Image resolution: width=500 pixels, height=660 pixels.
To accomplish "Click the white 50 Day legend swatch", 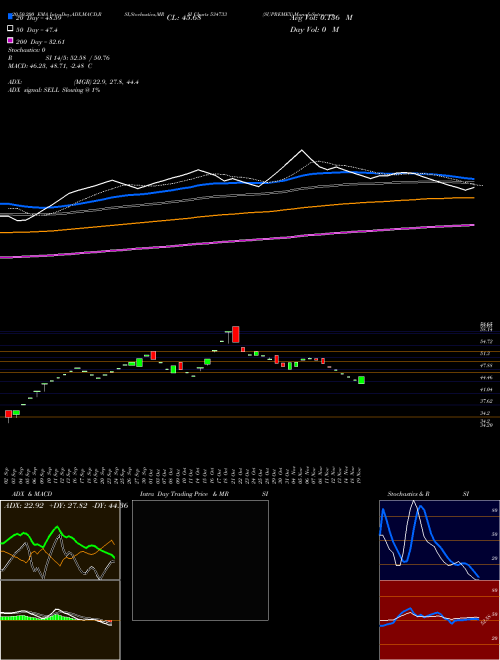I will 10,29.
